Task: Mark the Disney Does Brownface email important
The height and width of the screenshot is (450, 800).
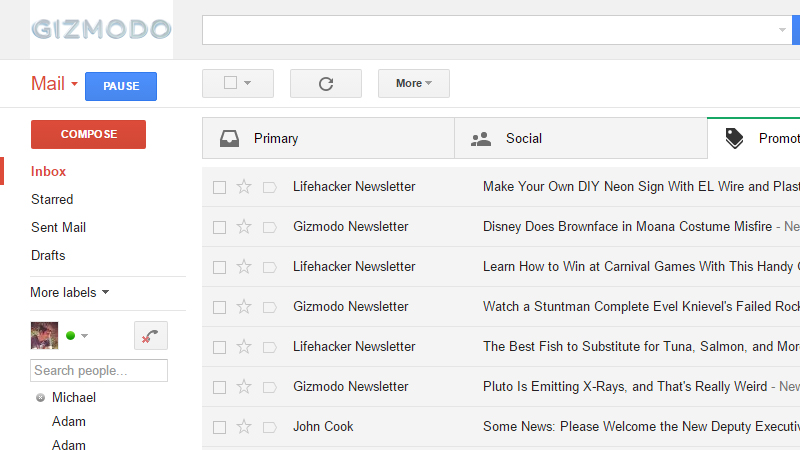Action: (x=270, y=227)
